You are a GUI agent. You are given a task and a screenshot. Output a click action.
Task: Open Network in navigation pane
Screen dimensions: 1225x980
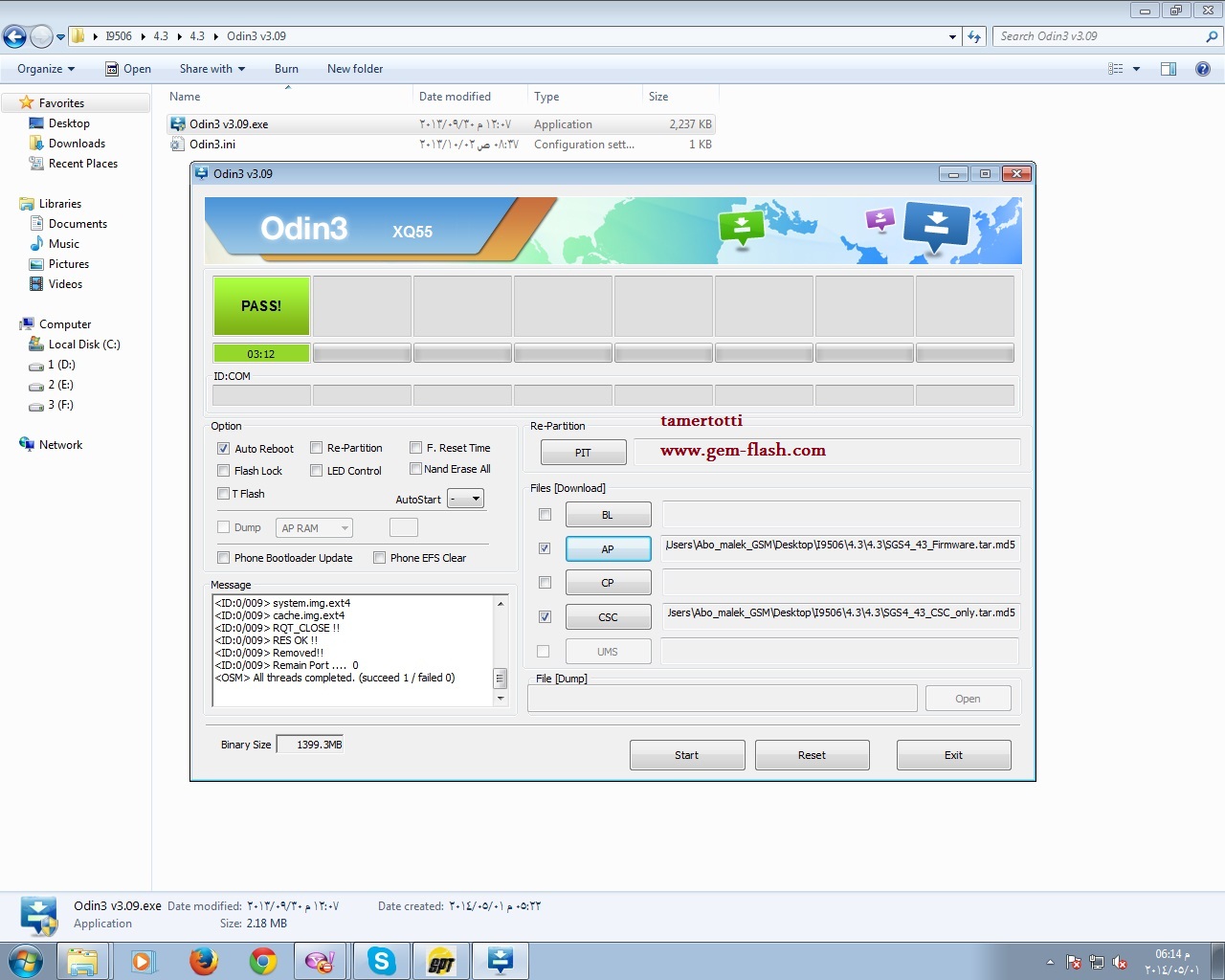tap(60, 445)
